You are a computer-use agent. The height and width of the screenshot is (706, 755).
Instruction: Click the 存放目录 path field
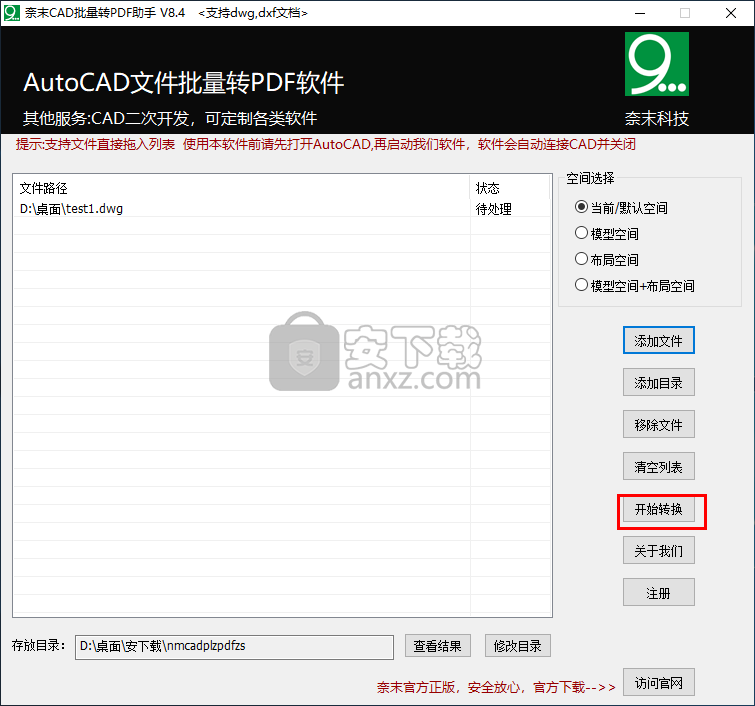[x=234, y=647]
